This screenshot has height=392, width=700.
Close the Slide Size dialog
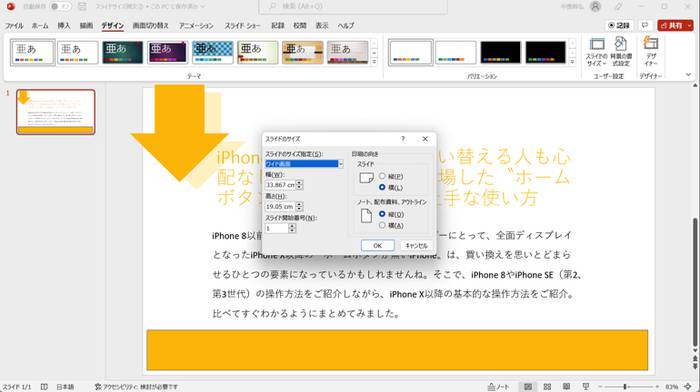pos(425,139)
